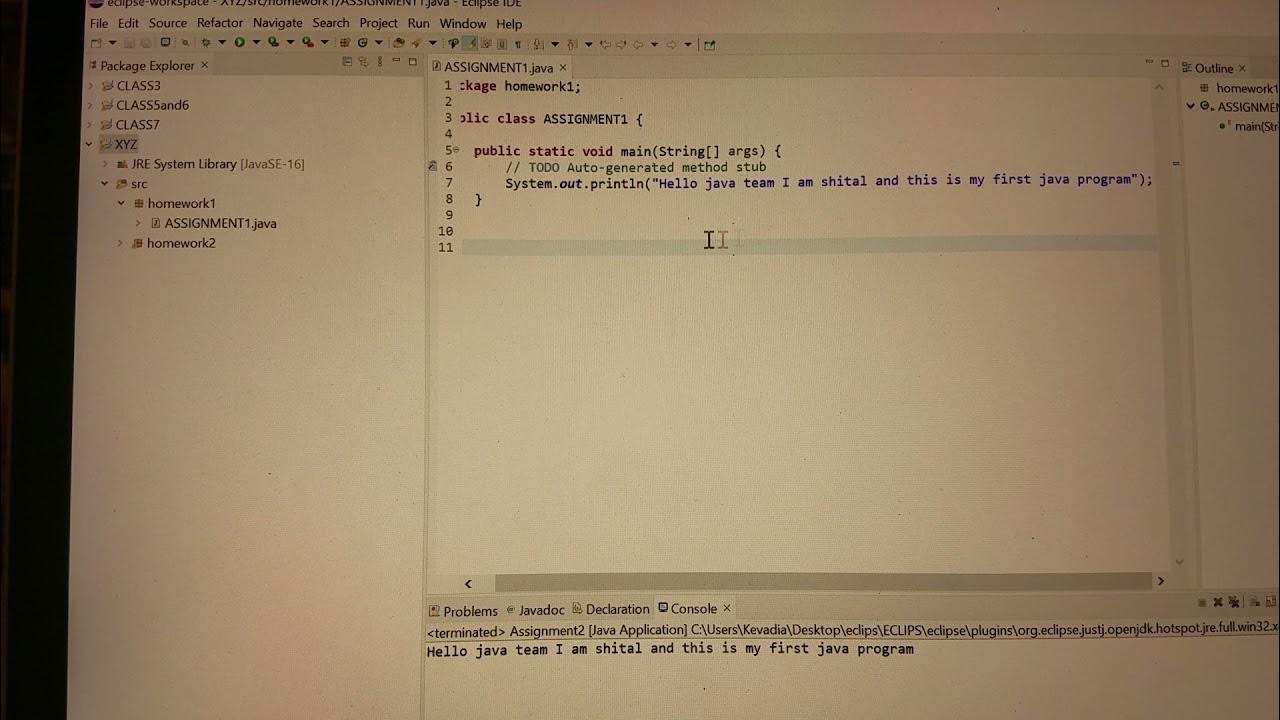The width and height of the screenshot is (1280, 720).
Task: Click the New Java Package toolbar icon
Action: pos(344,43)
